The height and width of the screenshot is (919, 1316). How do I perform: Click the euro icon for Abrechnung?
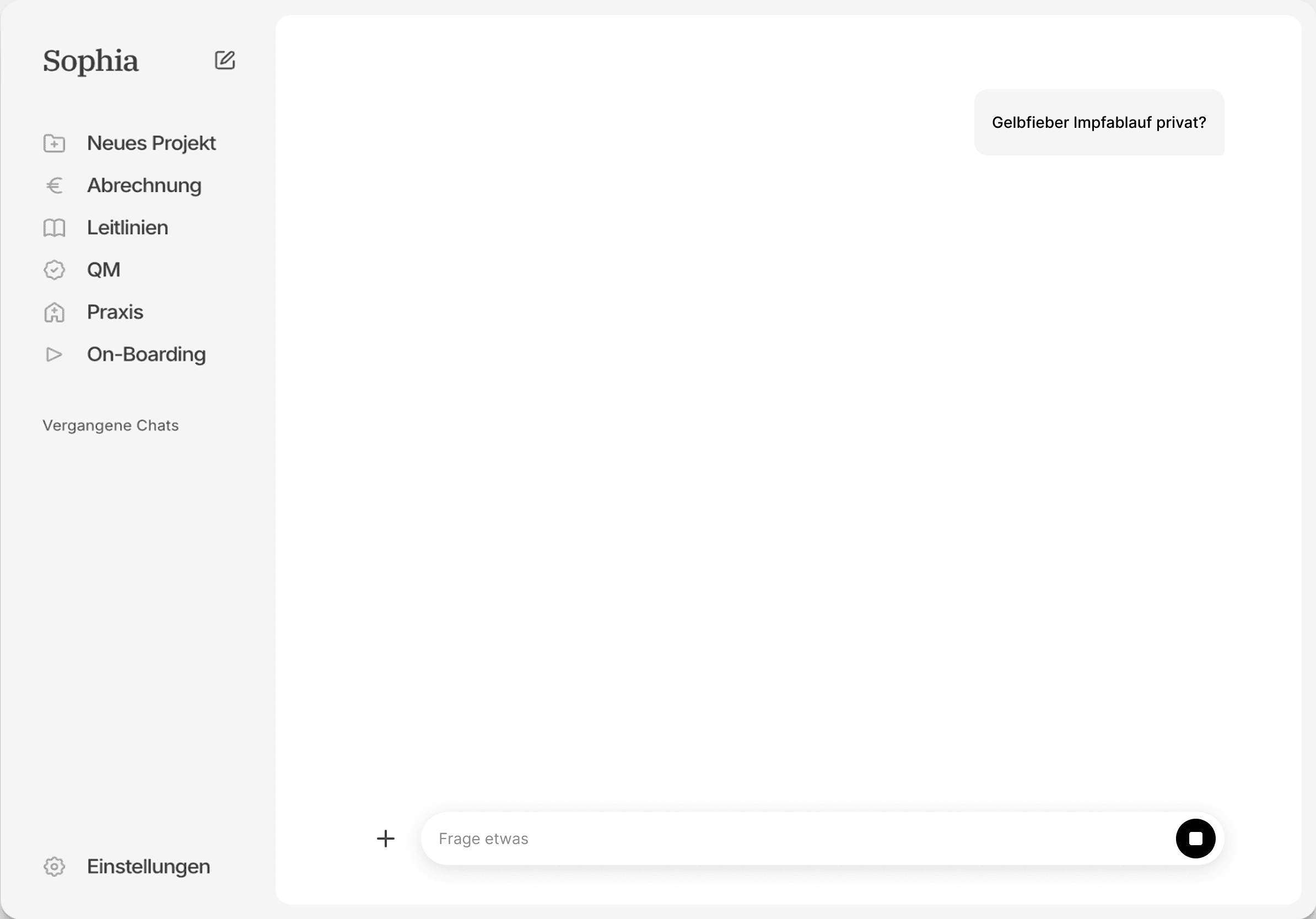click(x=55, y=186)
